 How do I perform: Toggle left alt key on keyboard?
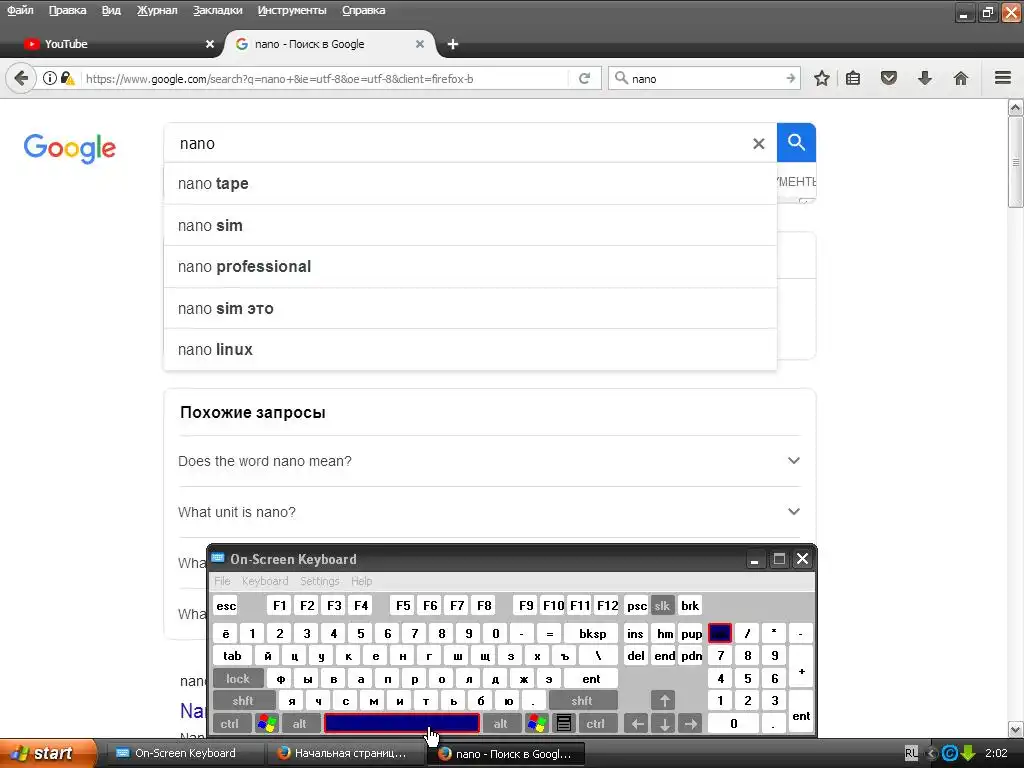[x=299, y=723]
